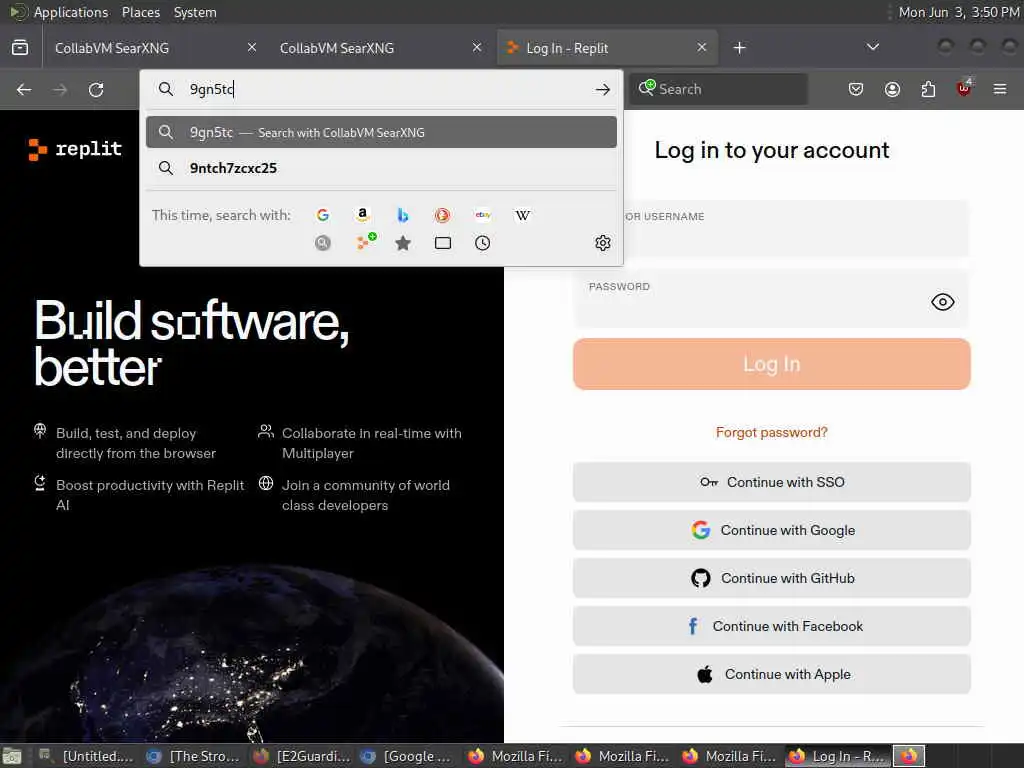
Task: Open the Pocket save icon
Action: coord(856,89)
